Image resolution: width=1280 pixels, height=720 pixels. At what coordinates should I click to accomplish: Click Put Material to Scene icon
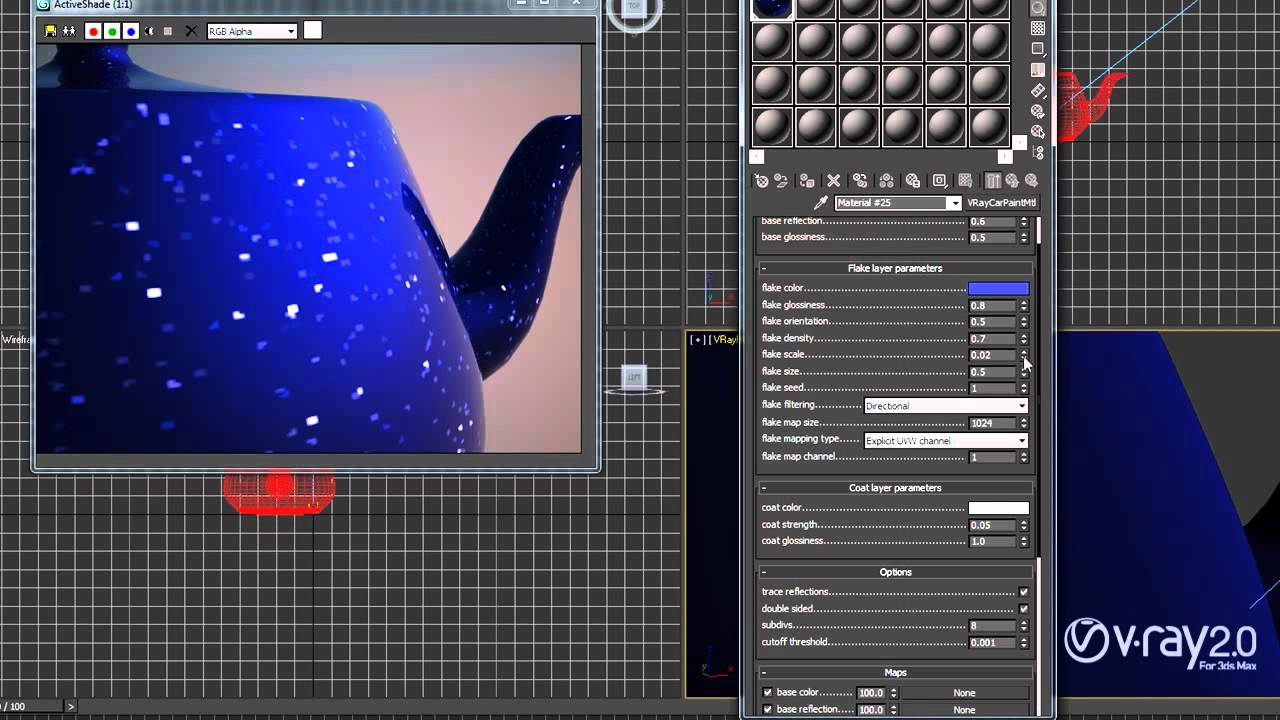(x=781, y=181)
